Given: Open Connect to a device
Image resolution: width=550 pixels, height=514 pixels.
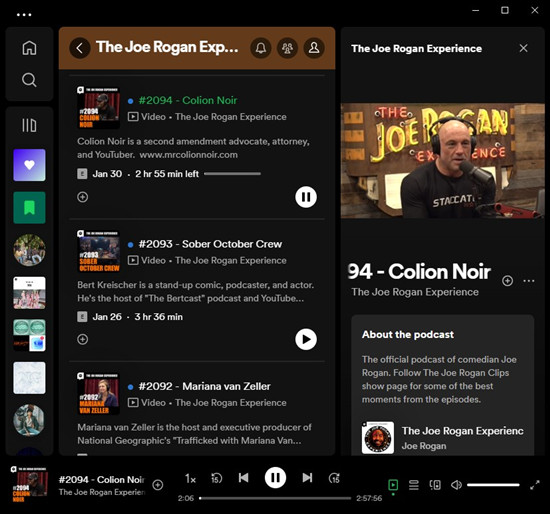Looking at the screenshot, I should 435,485.
